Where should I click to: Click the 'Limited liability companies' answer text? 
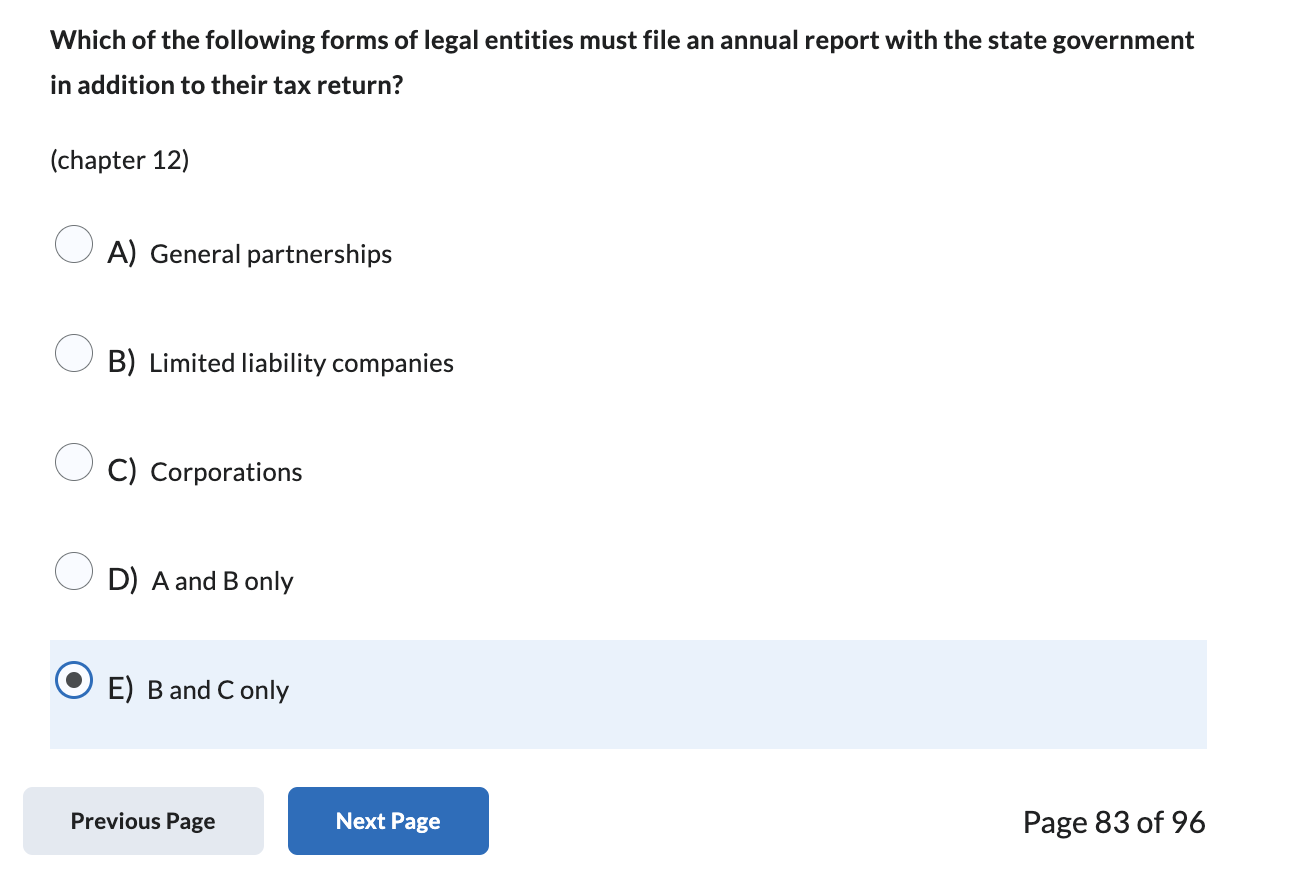(301, 364)
